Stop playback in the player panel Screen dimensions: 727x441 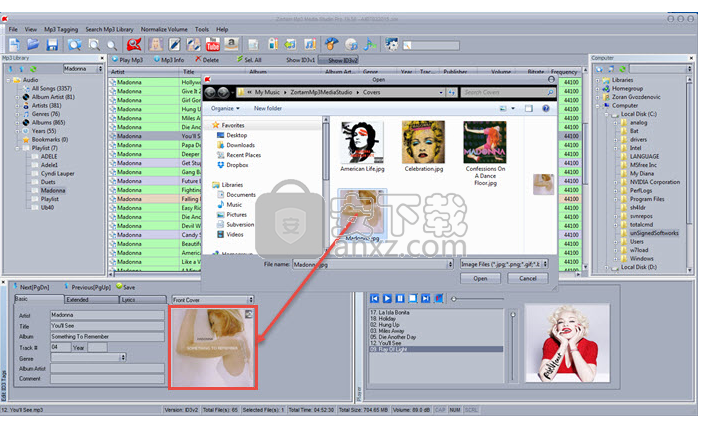point(413,299)
